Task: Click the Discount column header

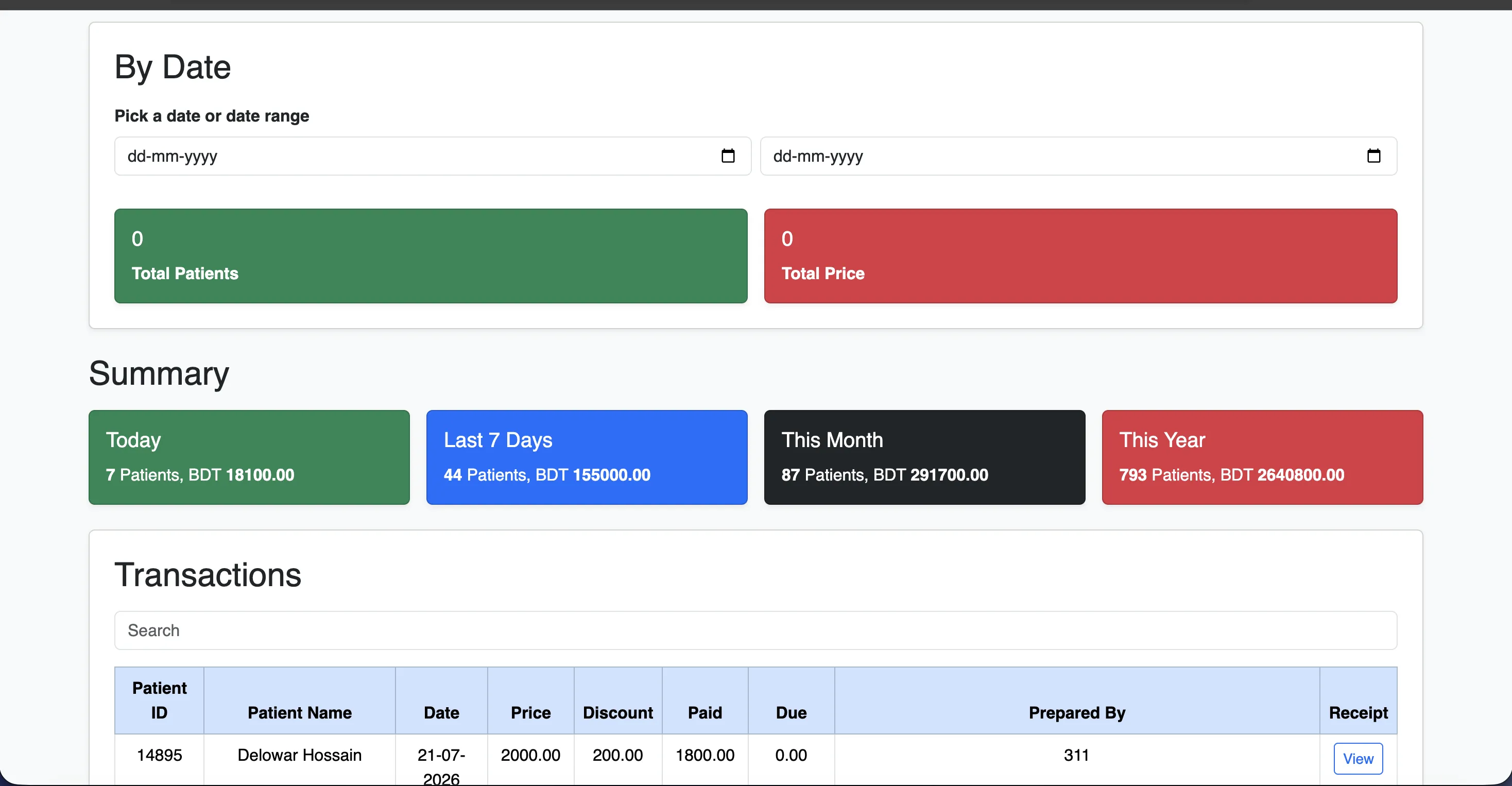Action: [x=617, y=700]
